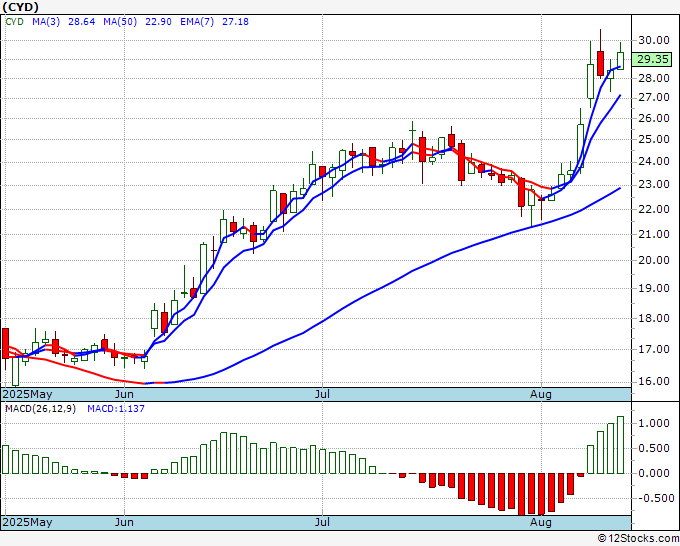Screen dimensions: 680x546
Task: Click the first red candlestick at chart start
Action: click(x=6, y=343)
